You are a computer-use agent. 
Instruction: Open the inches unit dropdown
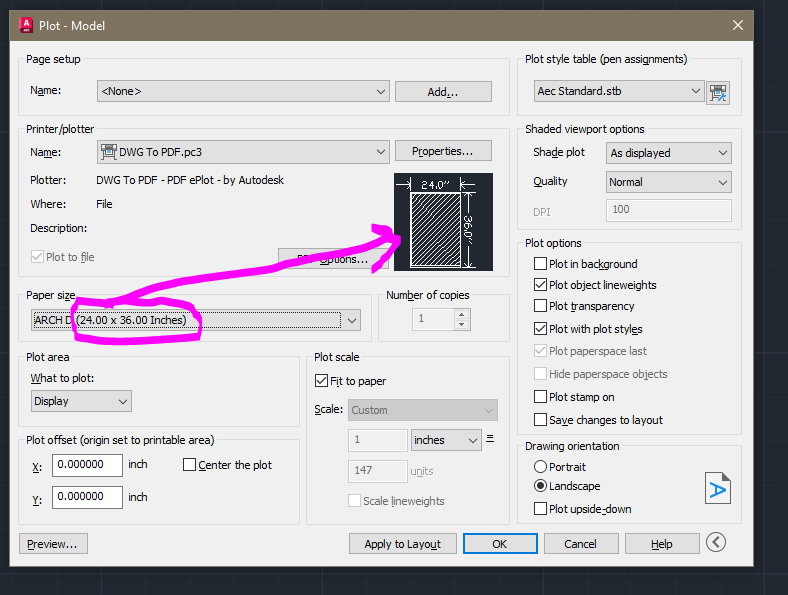tap(446, 440)
